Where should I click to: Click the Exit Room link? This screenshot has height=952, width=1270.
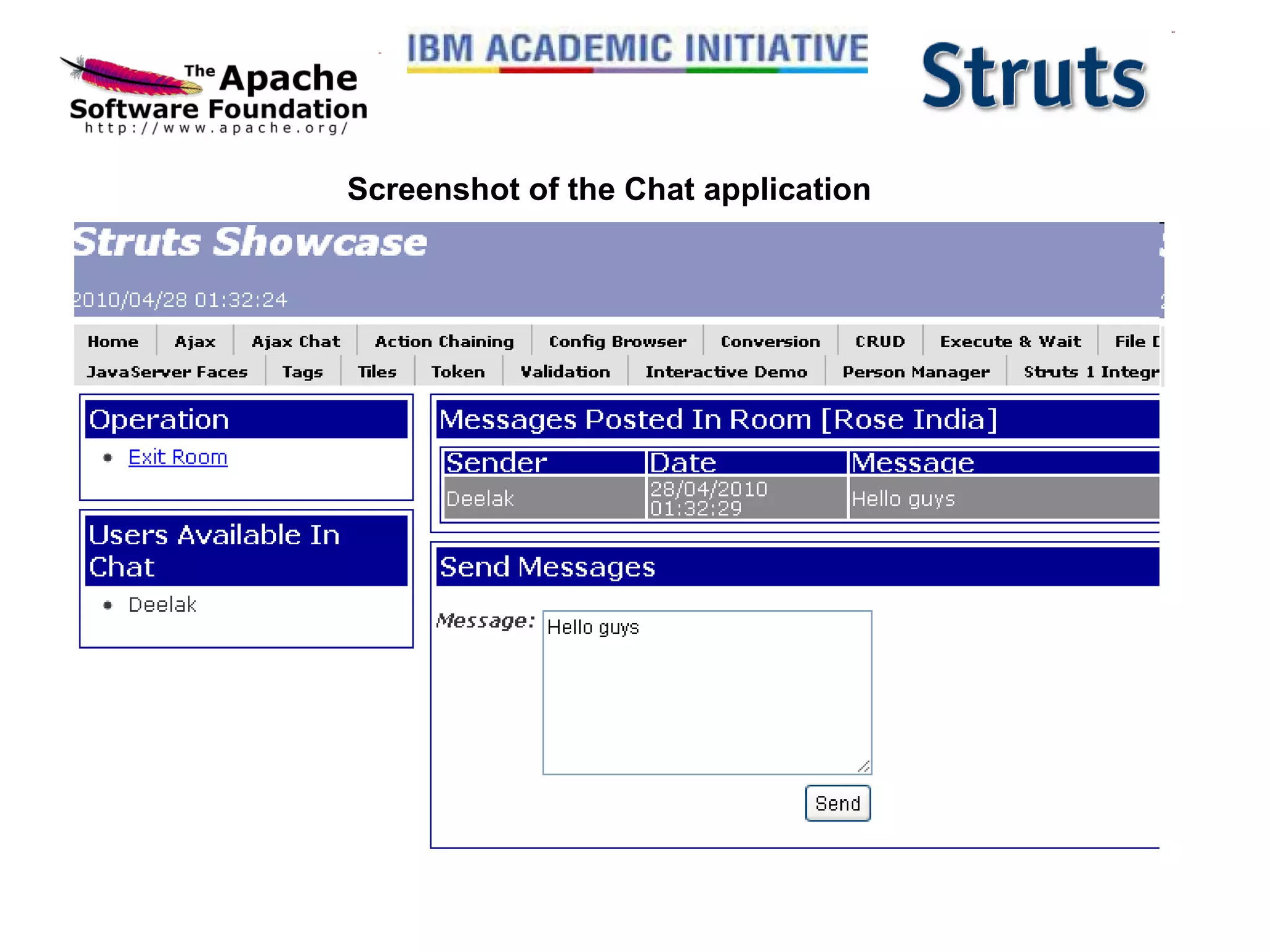pos(178,457)
